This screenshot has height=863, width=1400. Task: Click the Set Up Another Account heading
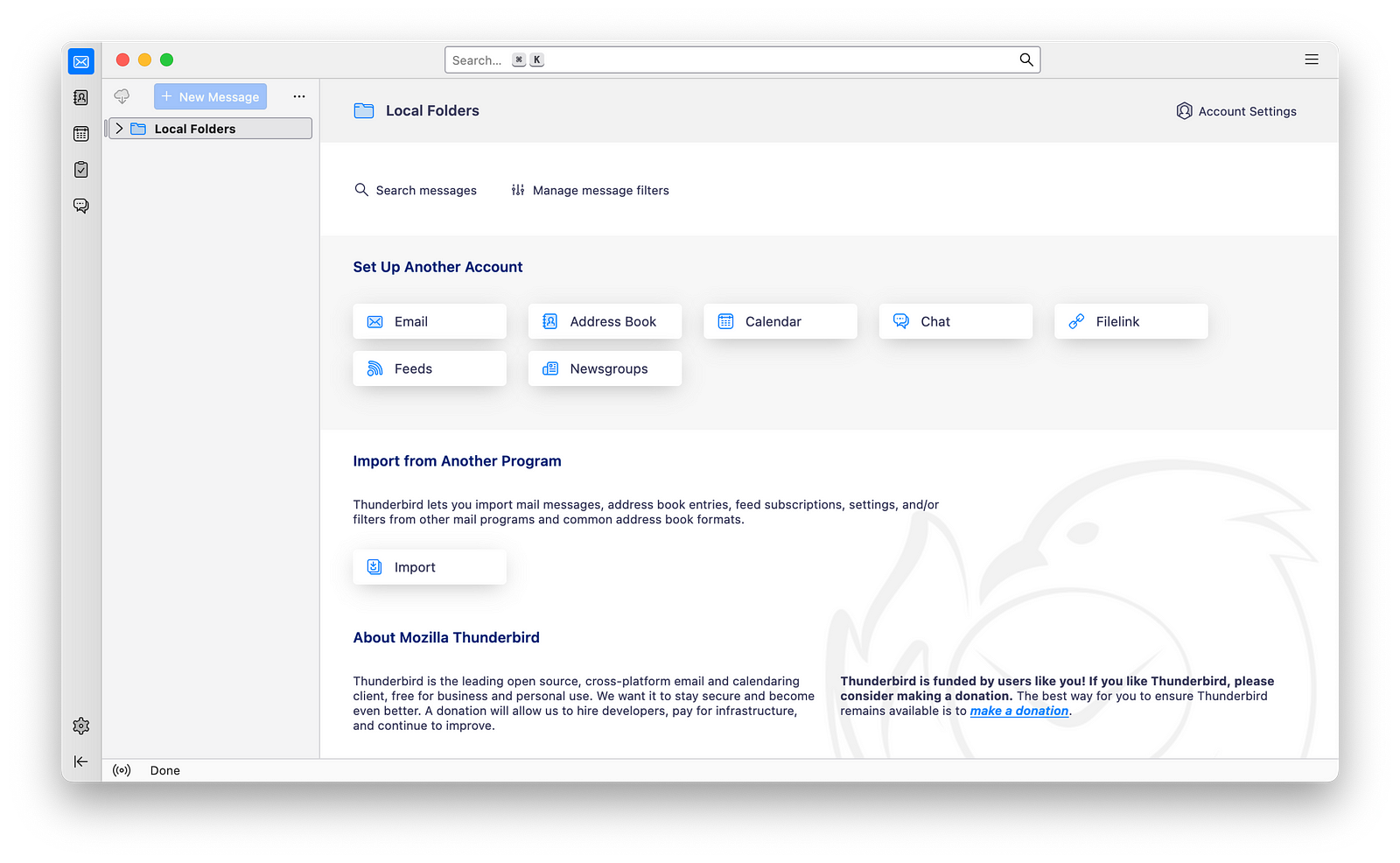(437, 267)
